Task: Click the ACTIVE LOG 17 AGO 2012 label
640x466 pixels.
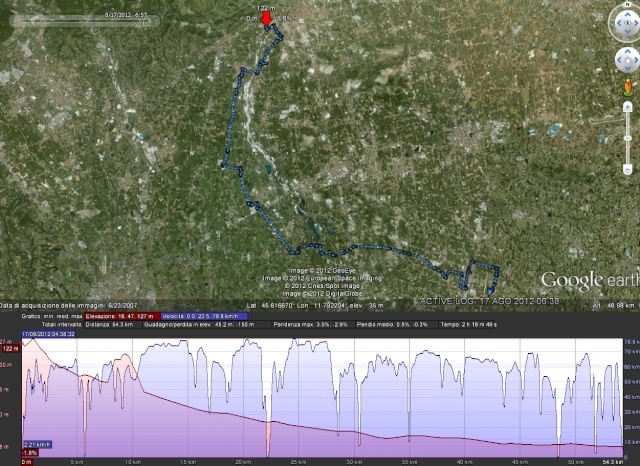Action: (x=490, y=302)
